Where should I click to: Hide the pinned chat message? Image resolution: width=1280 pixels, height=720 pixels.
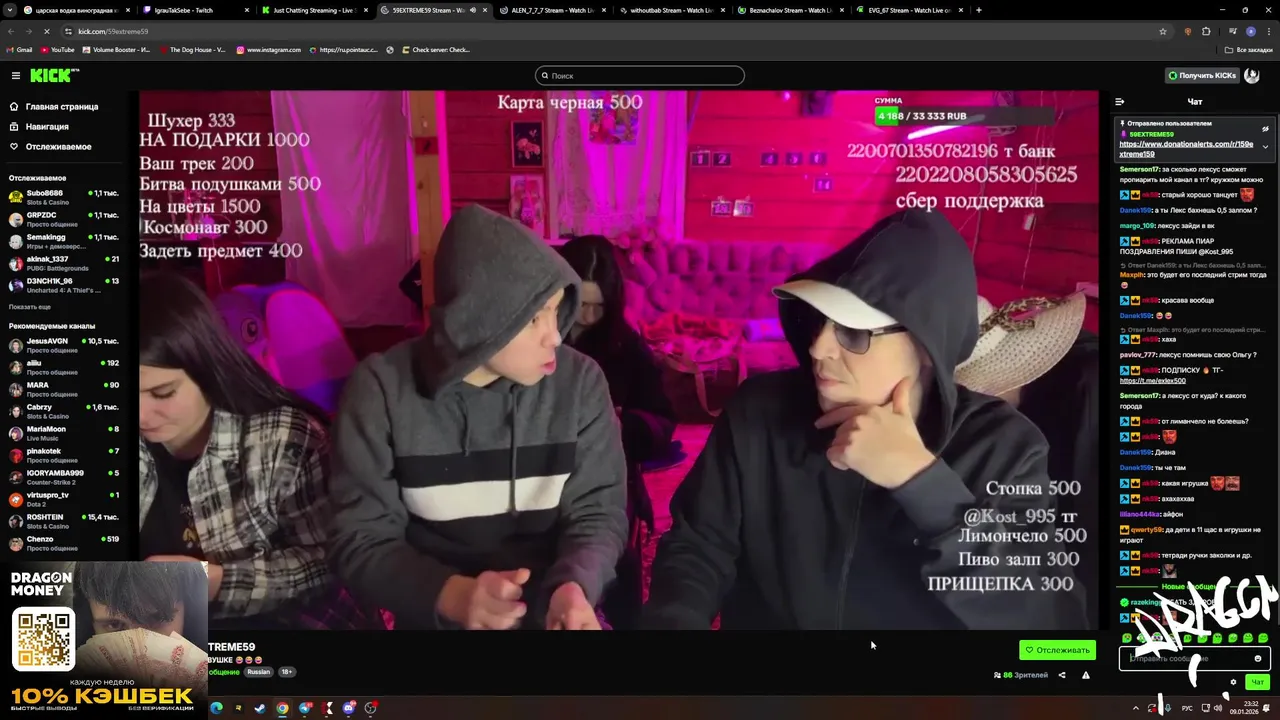click(x=1265, y=128)
